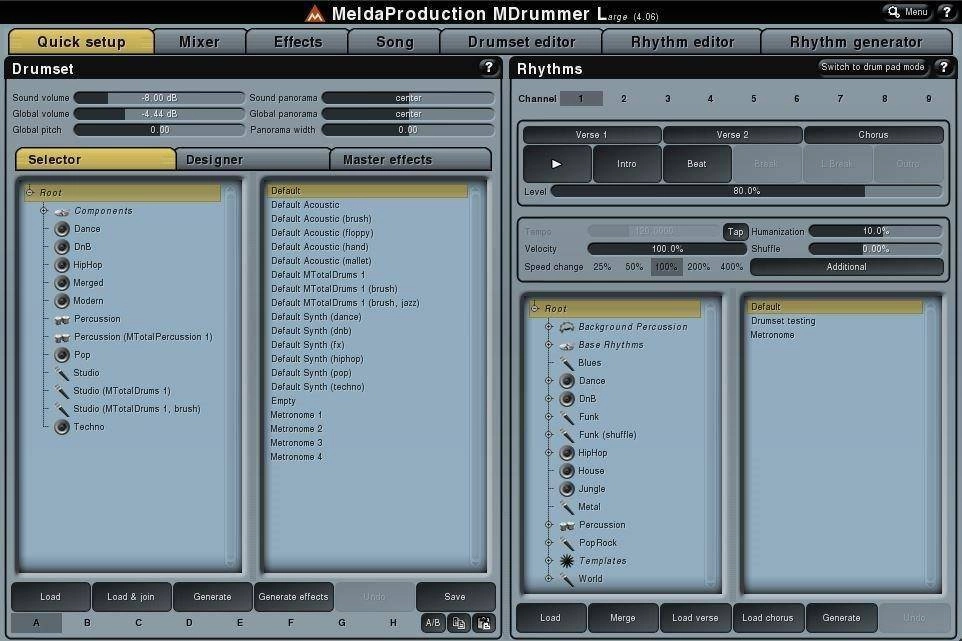Viewport: 962px width, 641px height.
Task: Select rhythm channel 5
Action: coord(754,98)
